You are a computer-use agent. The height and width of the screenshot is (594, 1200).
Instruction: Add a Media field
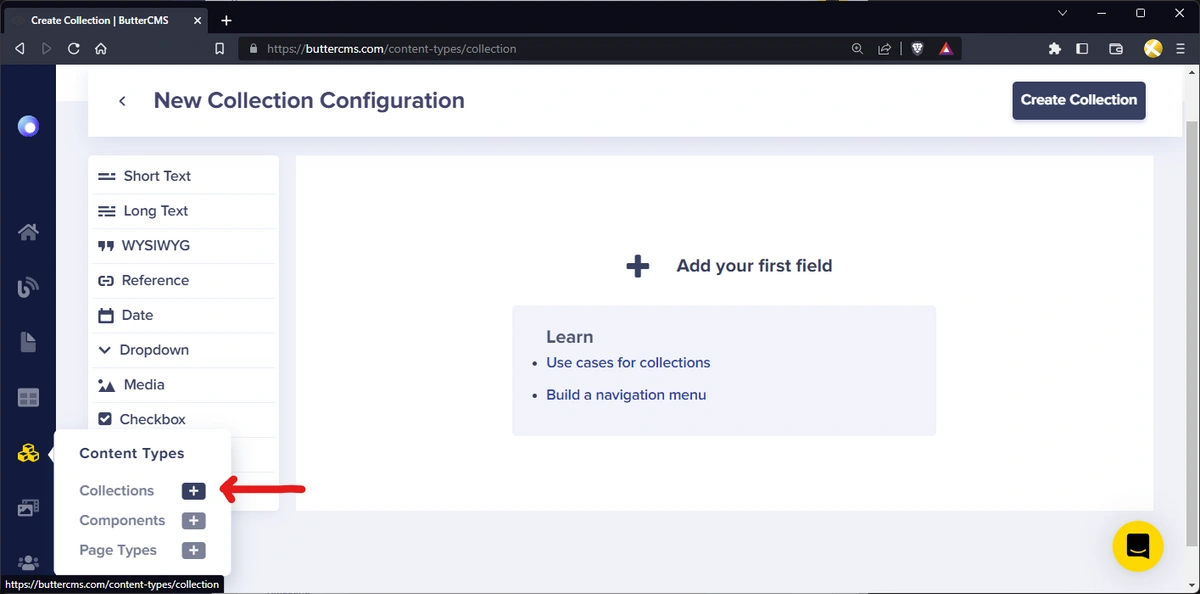pyautogui.click(x=183, y=385)
